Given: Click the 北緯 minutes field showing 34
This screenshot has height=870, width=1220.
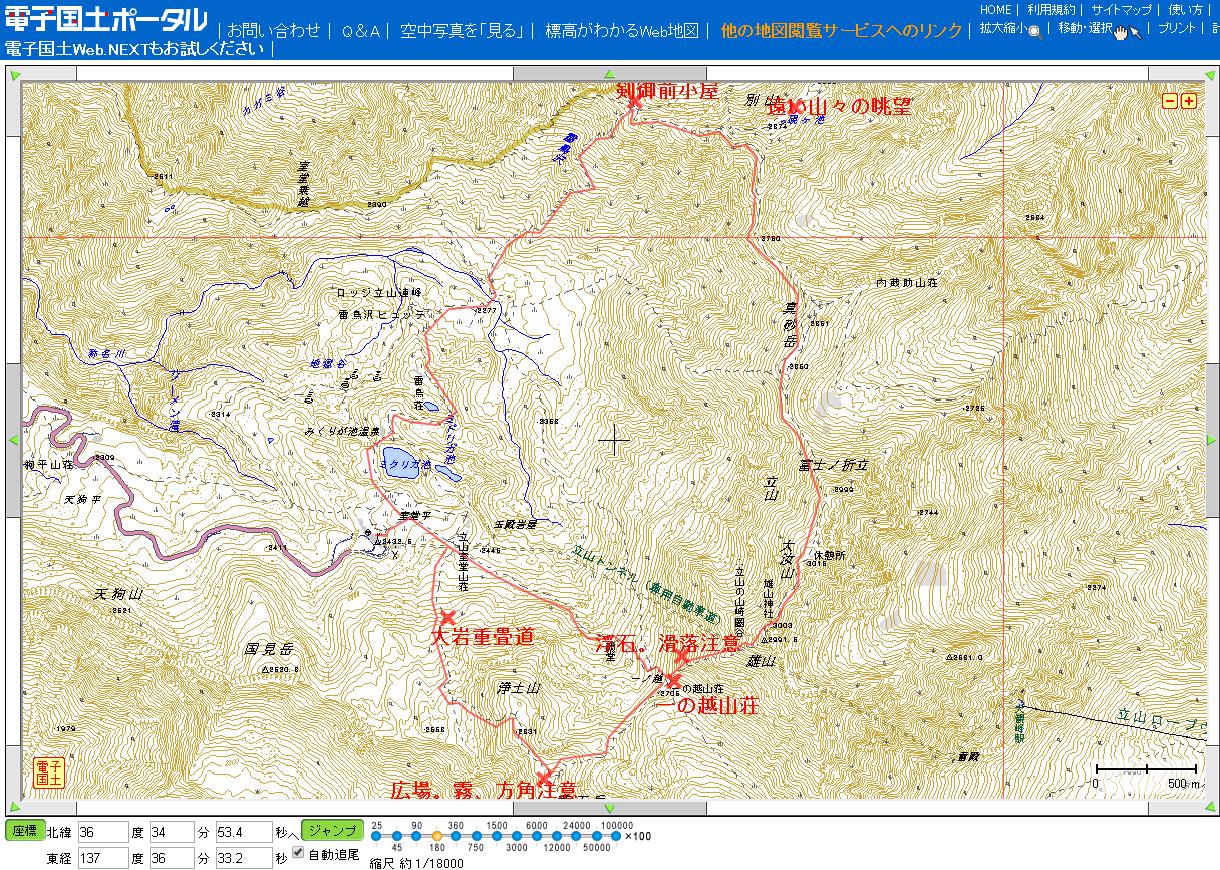Looking at the screenshot, I should 171,832.
